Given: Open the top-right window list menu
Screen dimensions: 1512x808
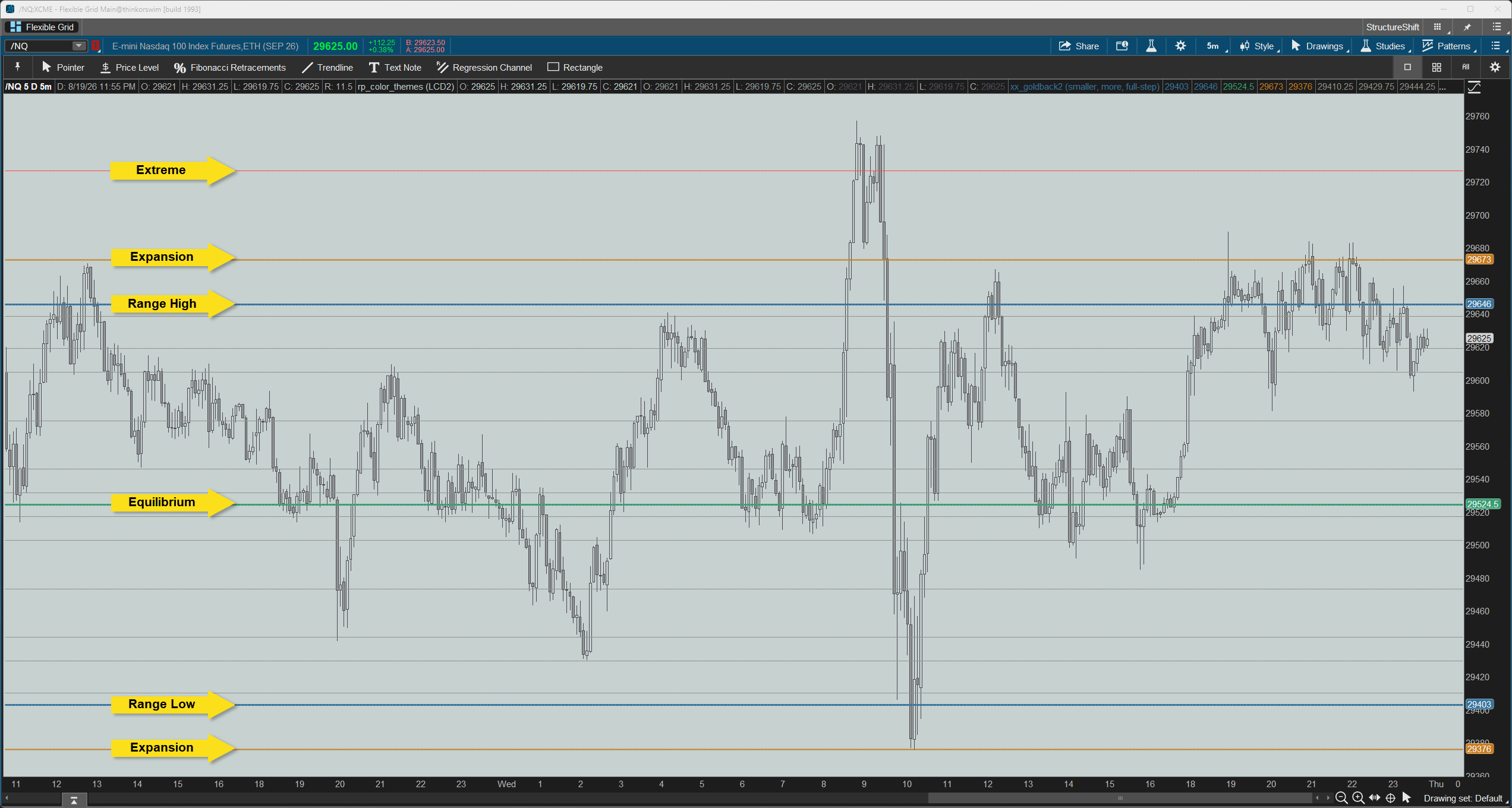Looking at the screenshot, I should coord(1497,27).
